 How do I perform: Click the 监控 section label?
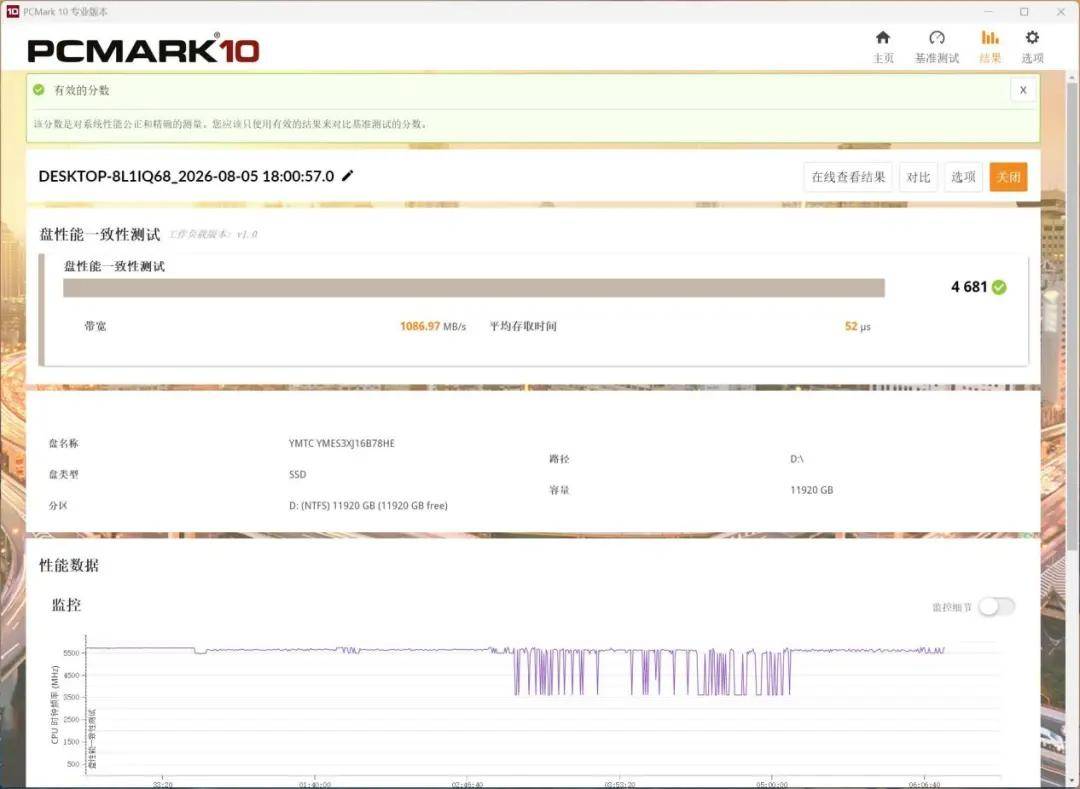tap(66, 605)
